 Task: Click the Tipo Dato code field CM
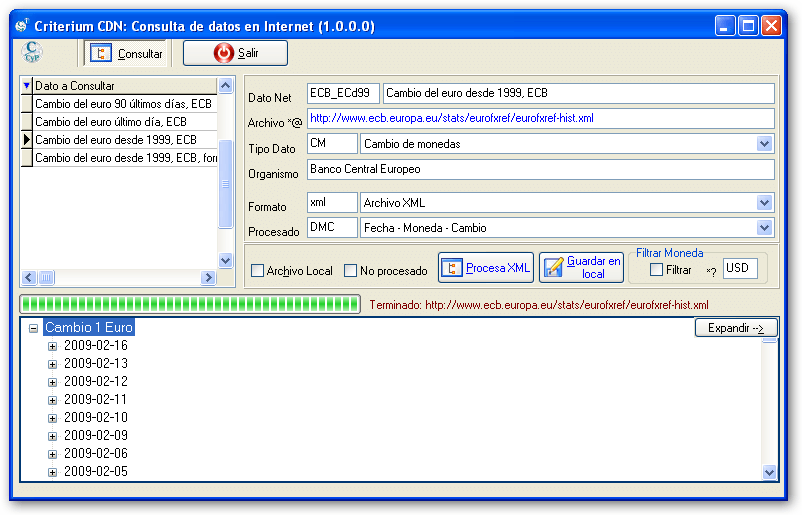click(x=332, y=143)
